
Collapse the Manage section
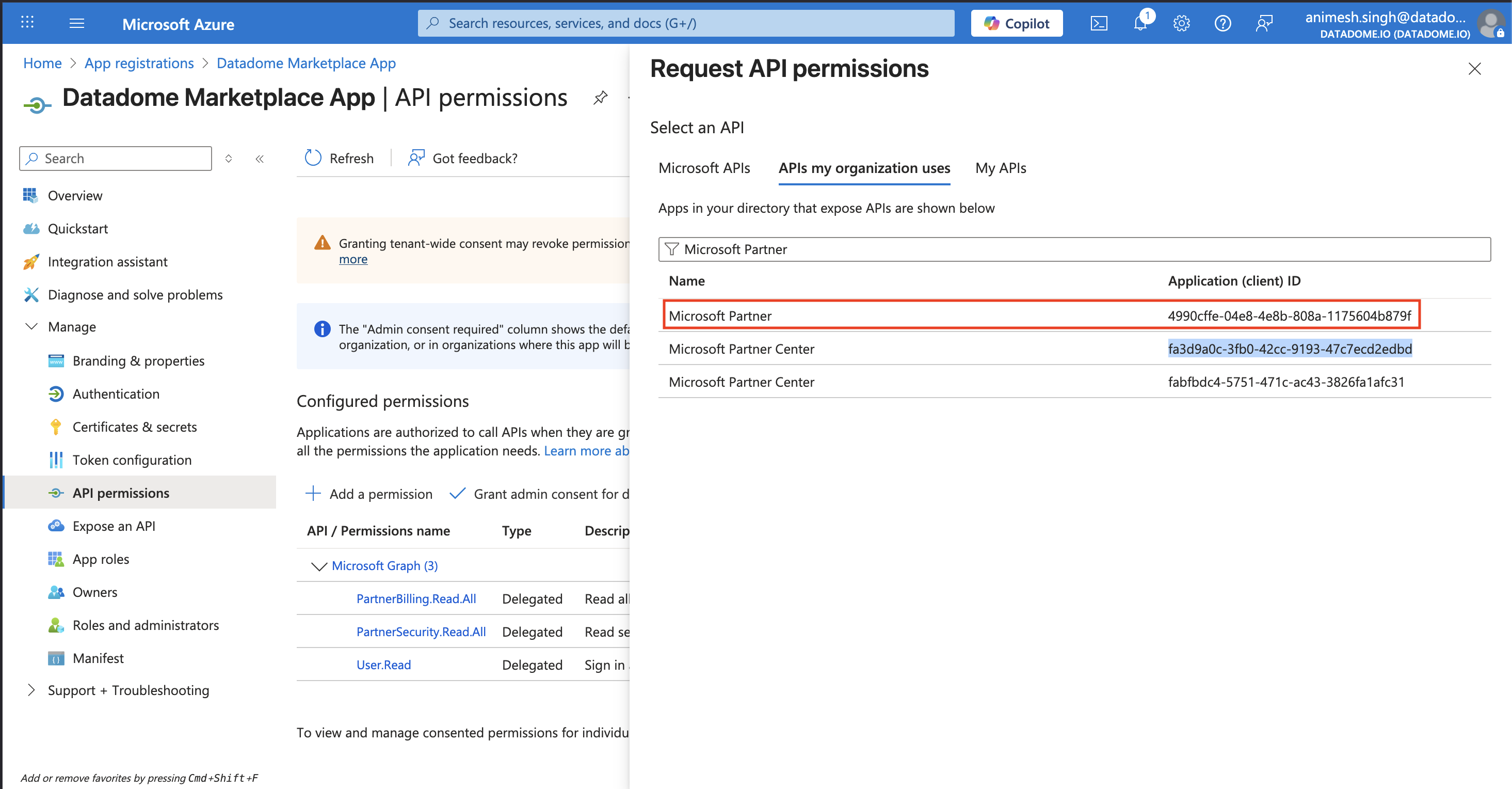tap(31, 327)
